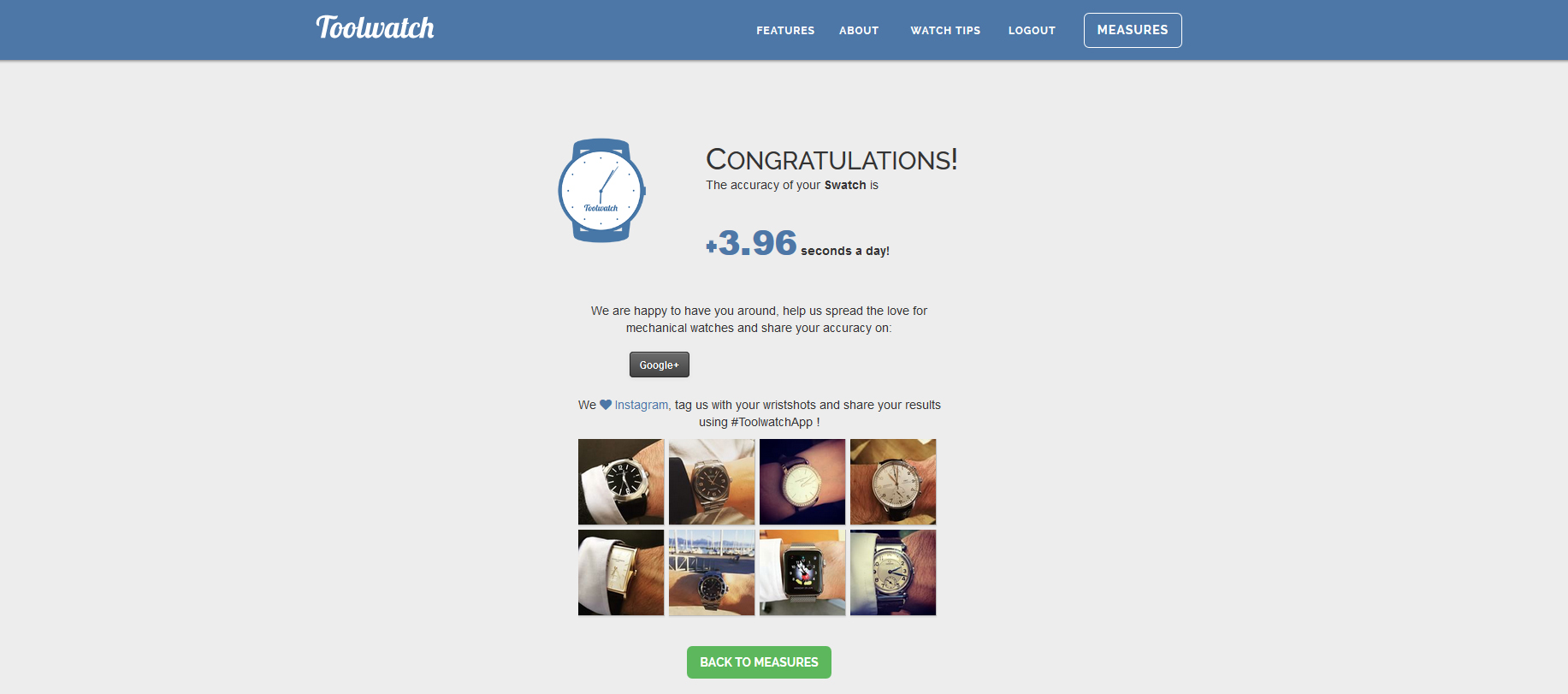This screenshot has width=1568, height=694.
Task: Click the Back to Measures button
Action: click(x=759, y=662)
